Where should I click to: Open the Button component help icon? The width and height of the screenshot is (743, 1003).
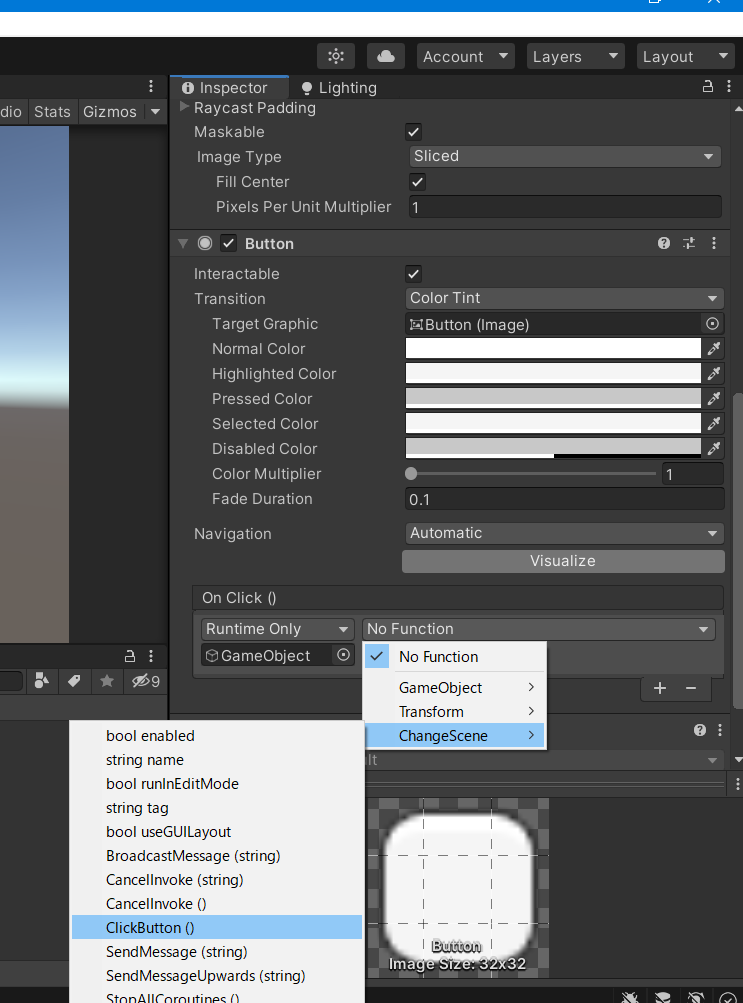tap(664, 243)
